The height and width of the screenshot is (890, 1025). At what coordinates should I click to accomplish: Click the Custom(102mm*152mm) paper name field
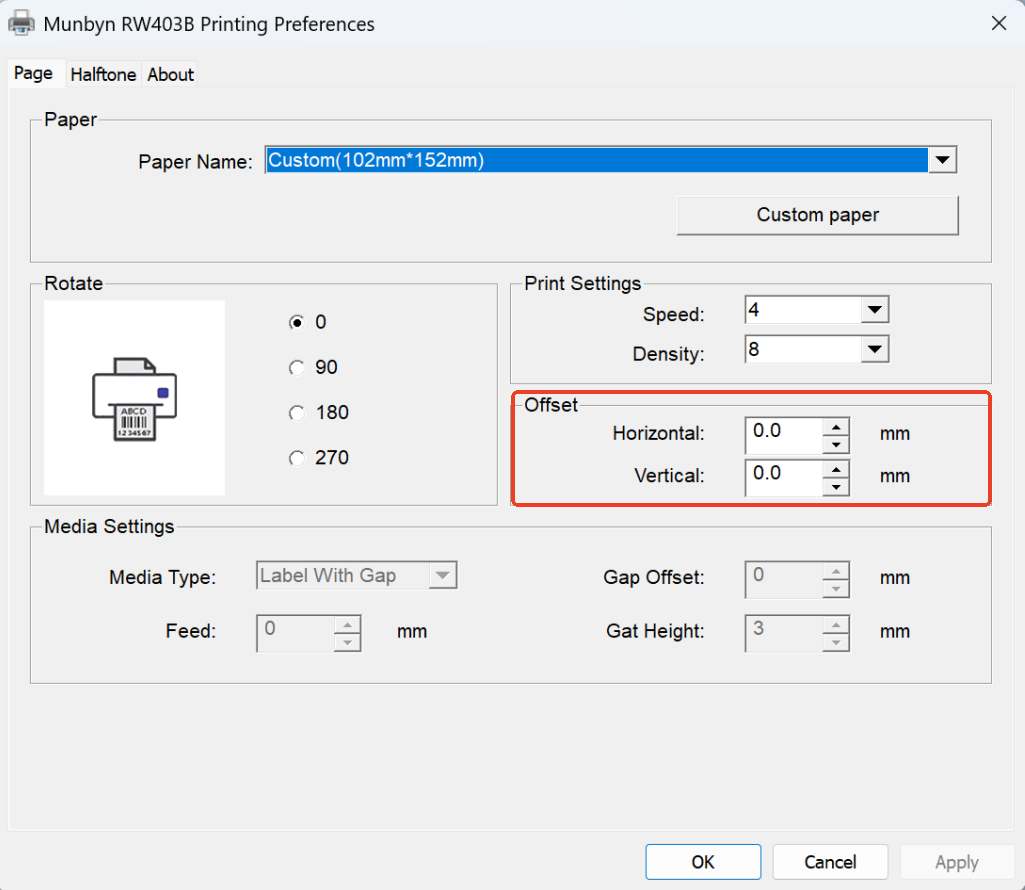pos(596,160)
